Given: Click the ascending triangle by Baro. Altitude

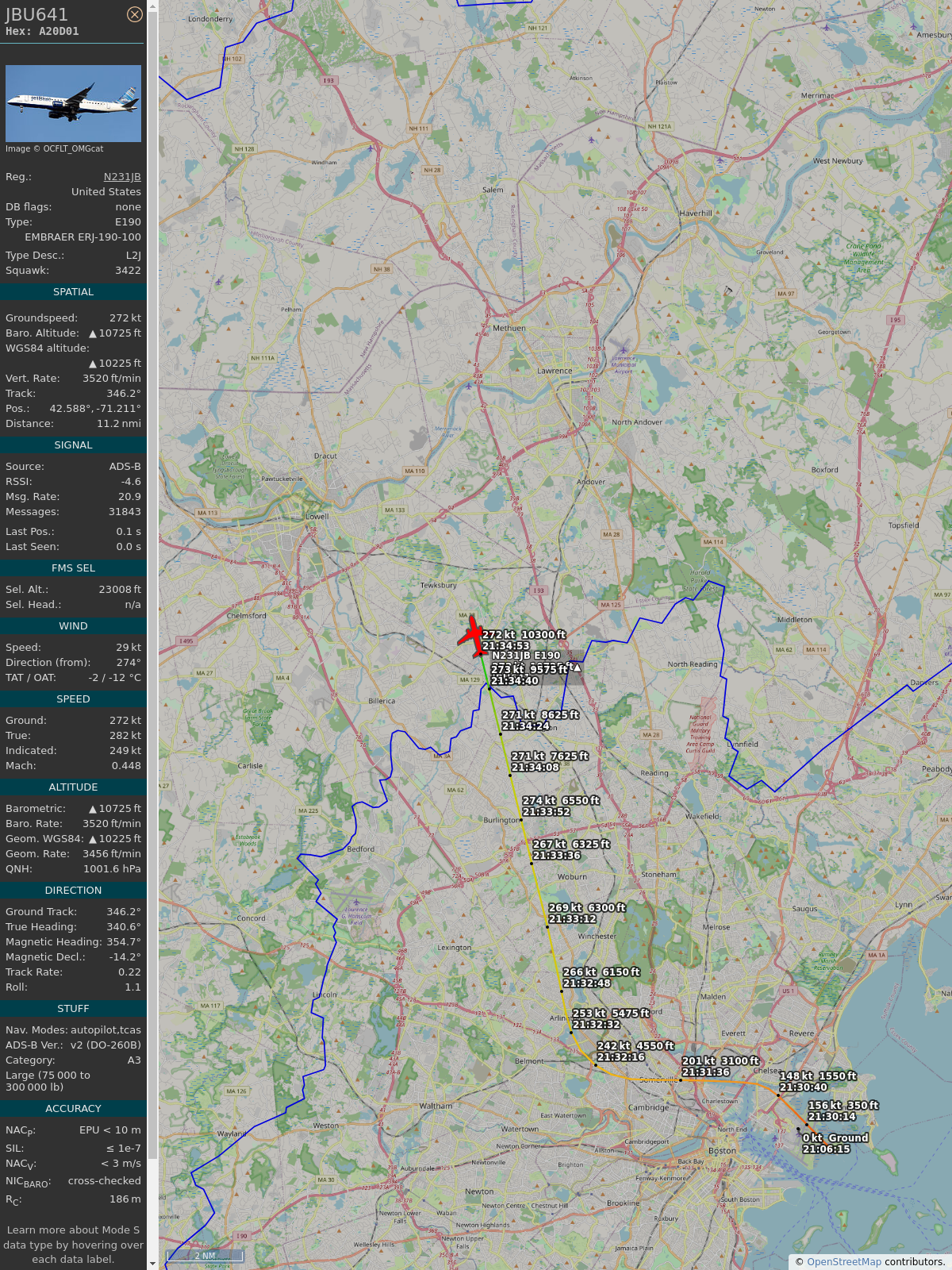Looking at the screenshot, I should [x=93, y=334].
